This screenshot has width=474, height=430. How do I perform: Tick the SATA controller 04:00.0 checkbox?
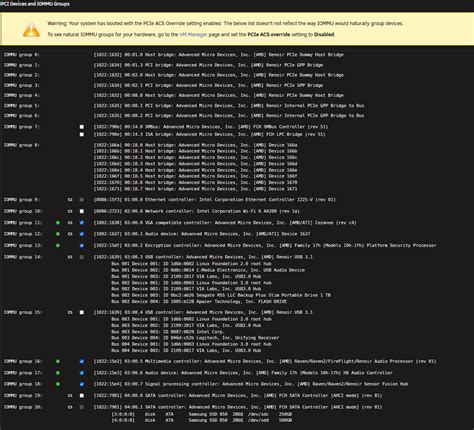coord(82,396)
